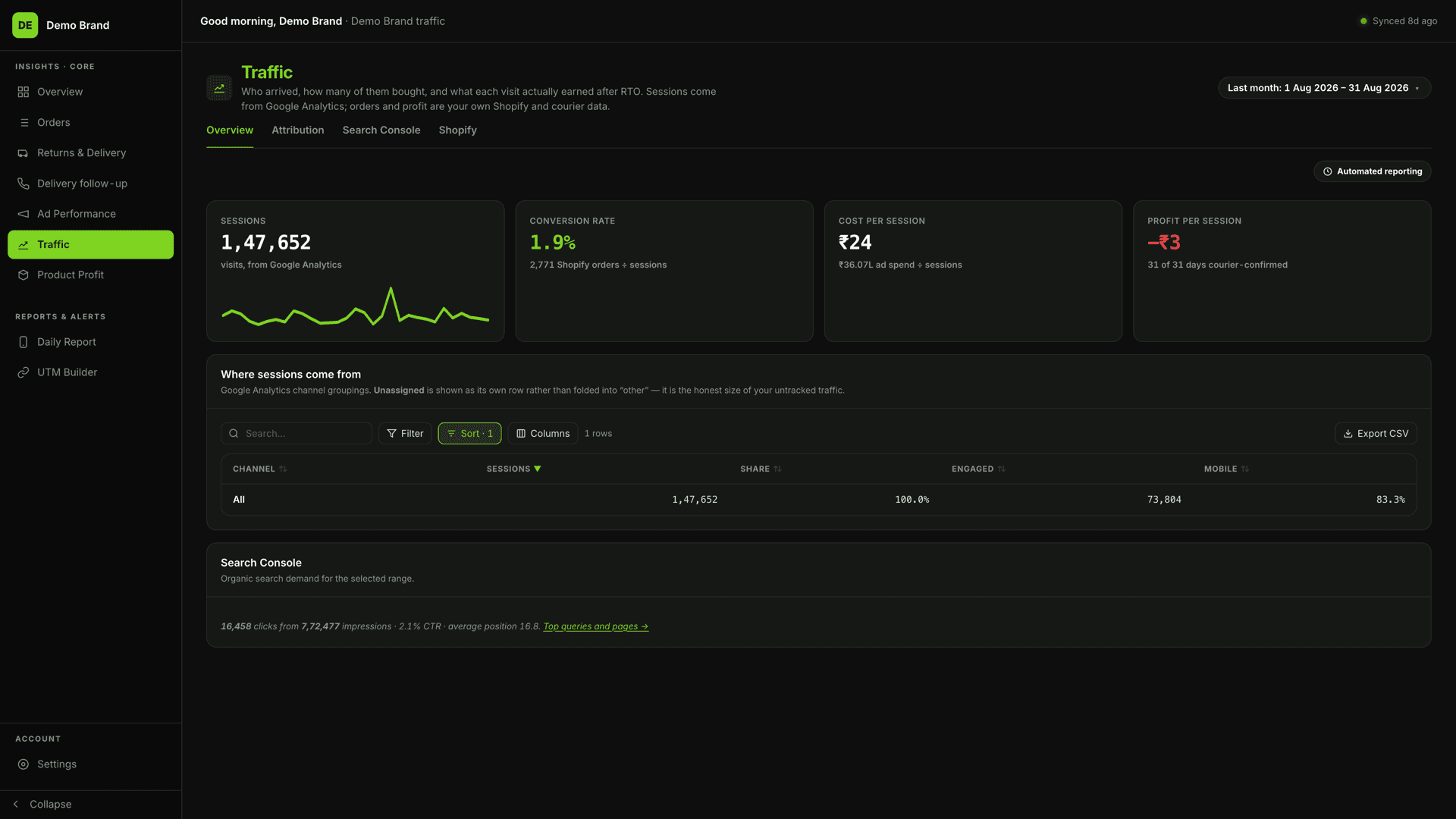Click the Settings gear icon
1456x819 pixels.
click(x=24, y=764)
